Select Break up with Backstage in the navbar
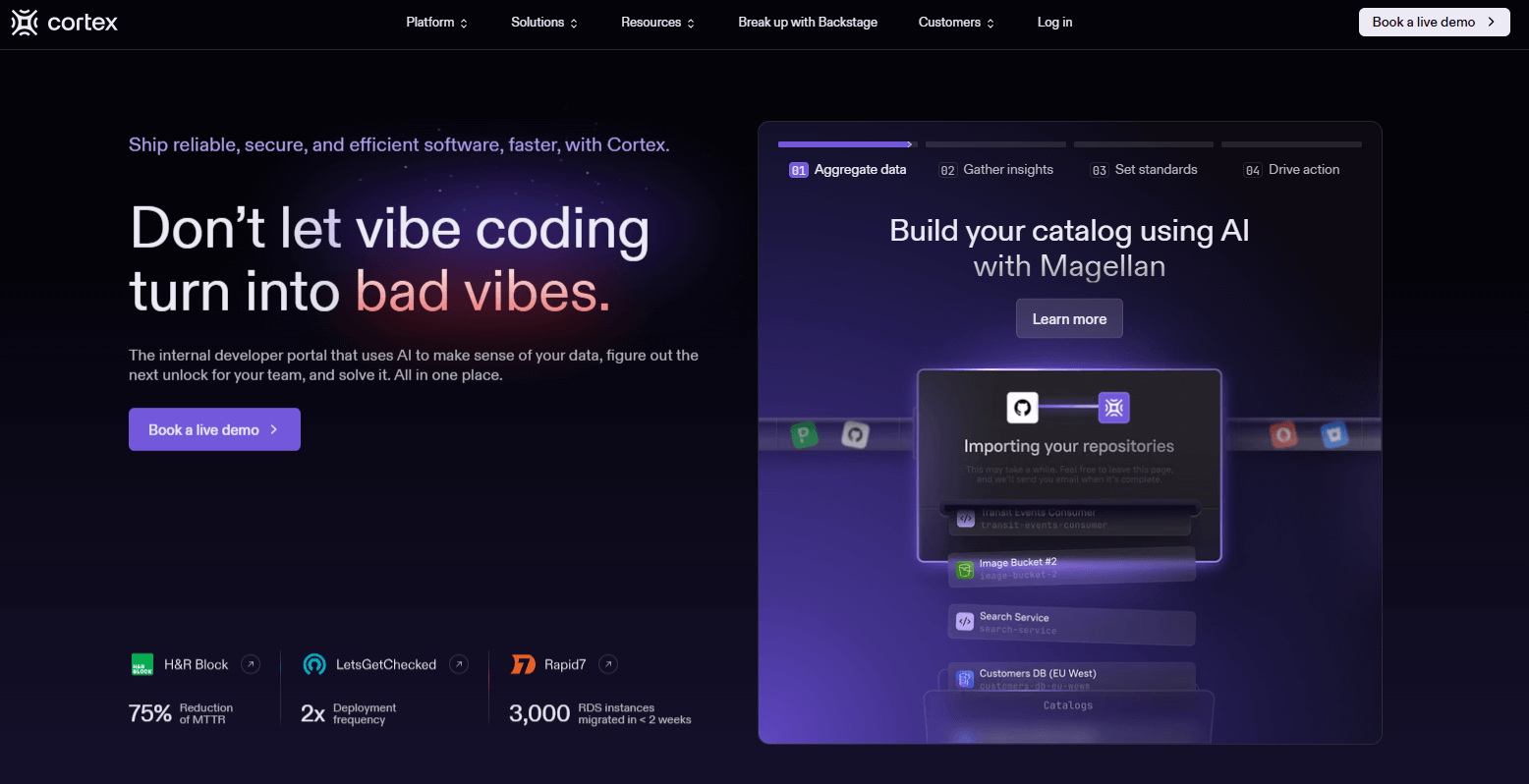 pyautogui.click(x=807, y=22)
